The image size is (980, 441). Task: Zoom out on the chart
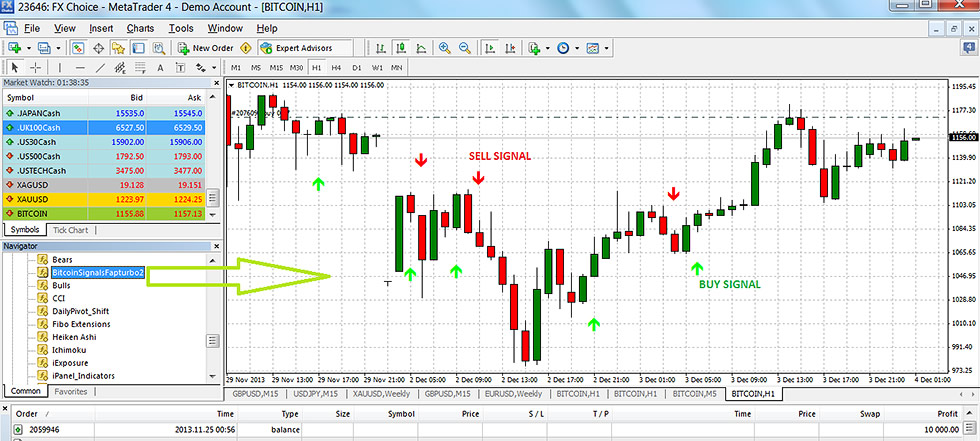tap(464, 48)
